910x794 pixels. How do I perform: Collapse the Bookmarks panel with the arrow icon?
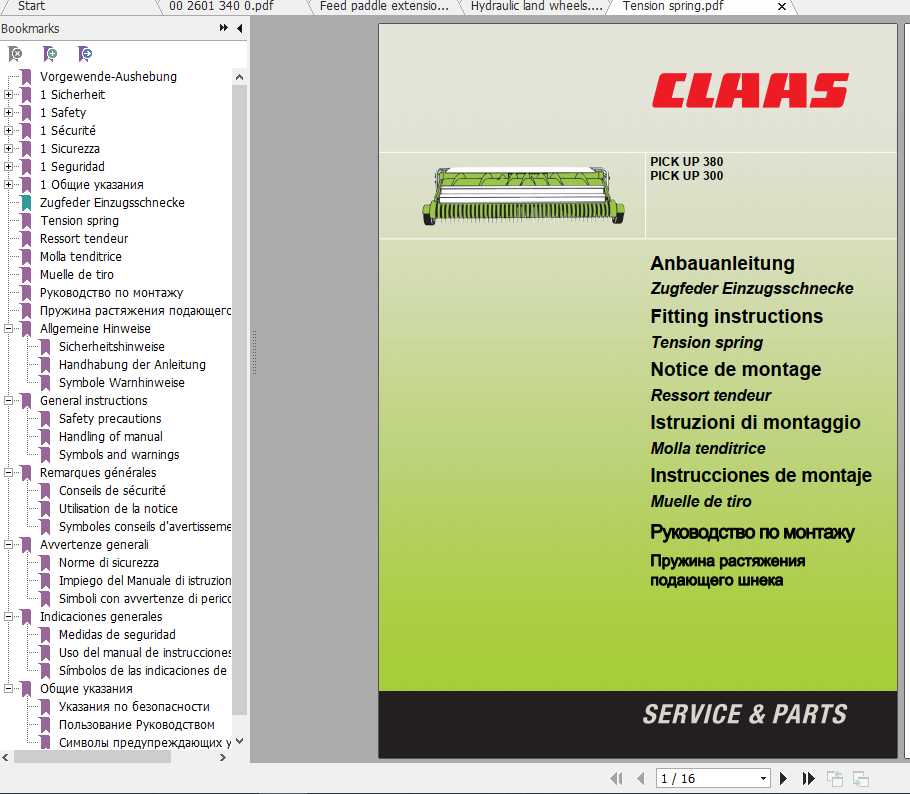coord(238,28)
